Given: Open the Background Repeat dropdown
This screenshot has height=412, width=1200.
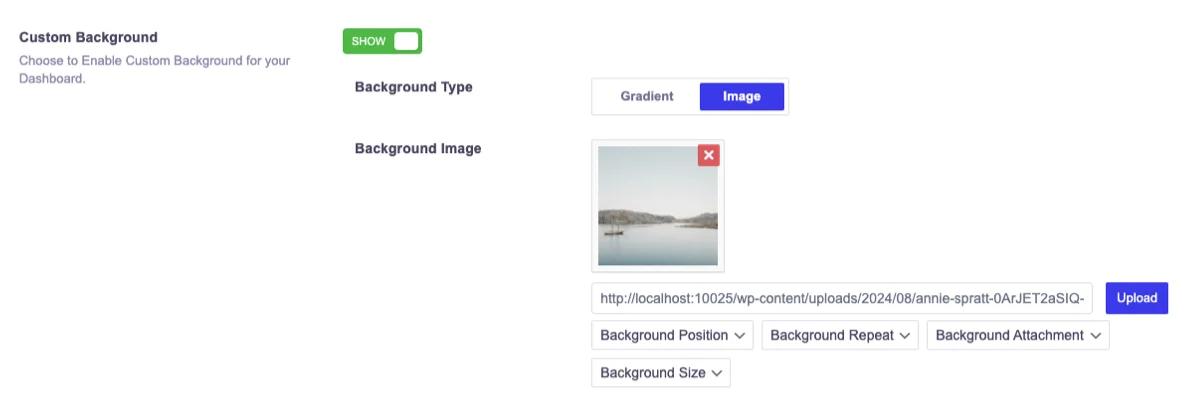Looking at the screenshot, I should [x=840, y=335].
